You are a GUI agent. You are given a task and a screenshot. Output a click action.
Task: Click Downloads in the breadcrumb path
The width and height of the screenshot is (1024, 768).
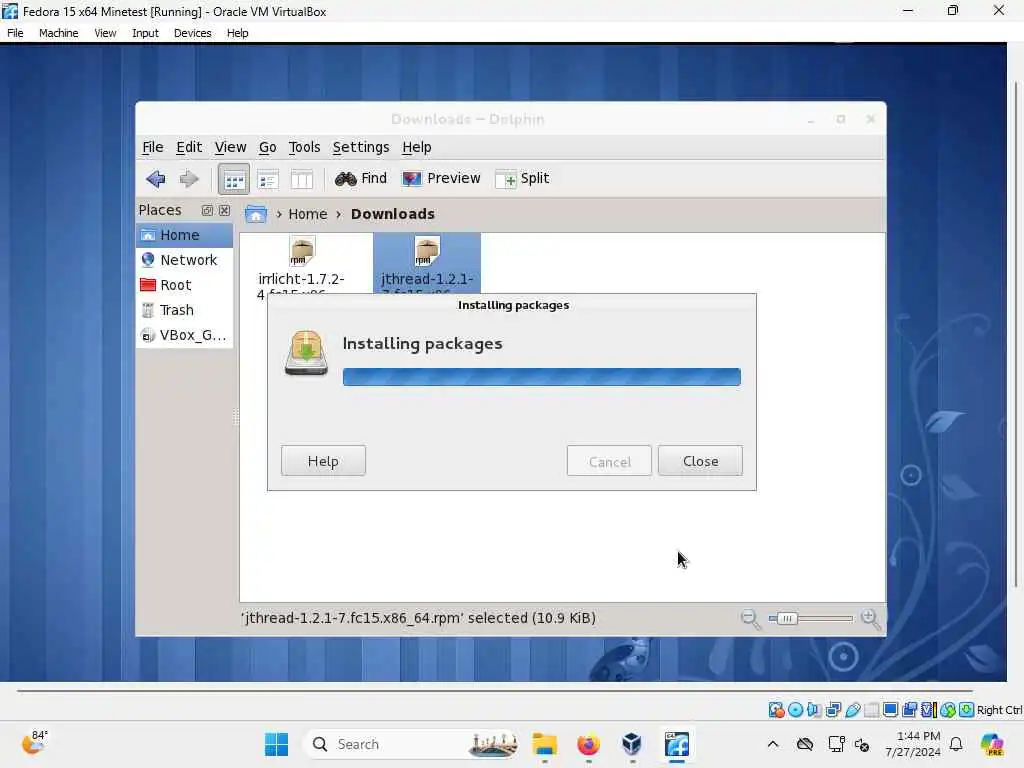392,214
